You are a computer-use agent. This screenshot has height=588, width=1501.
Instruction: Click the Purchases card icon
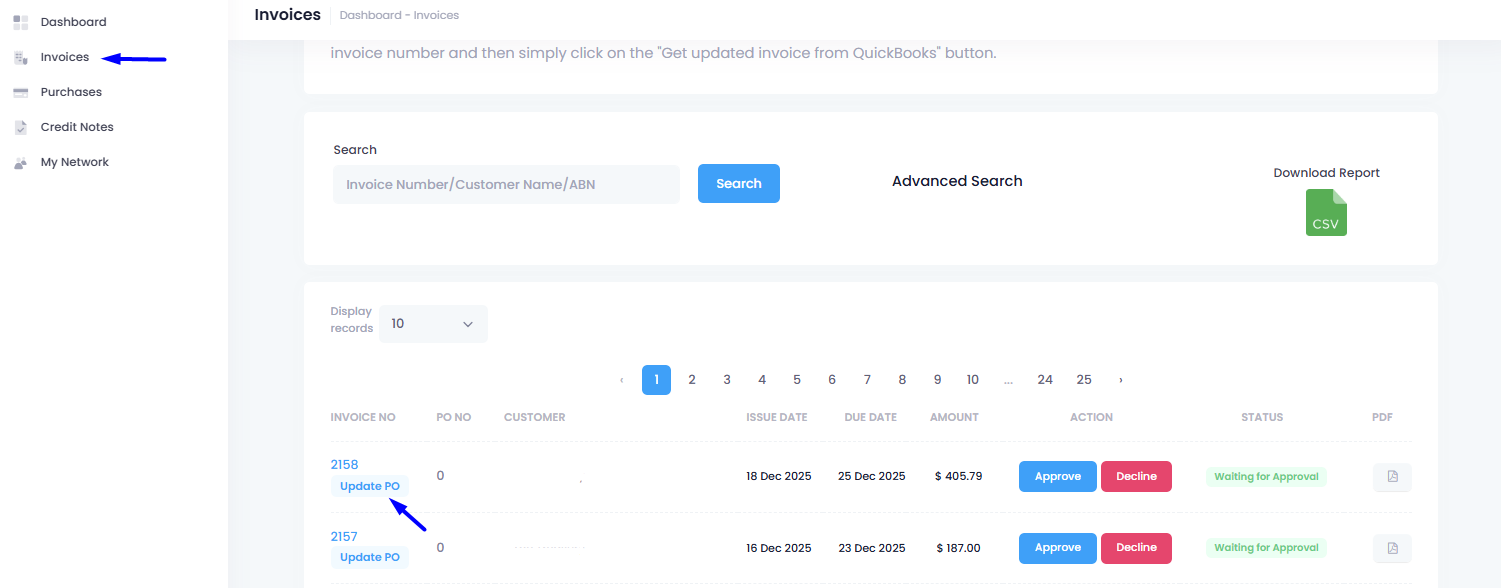click(20, 92)
